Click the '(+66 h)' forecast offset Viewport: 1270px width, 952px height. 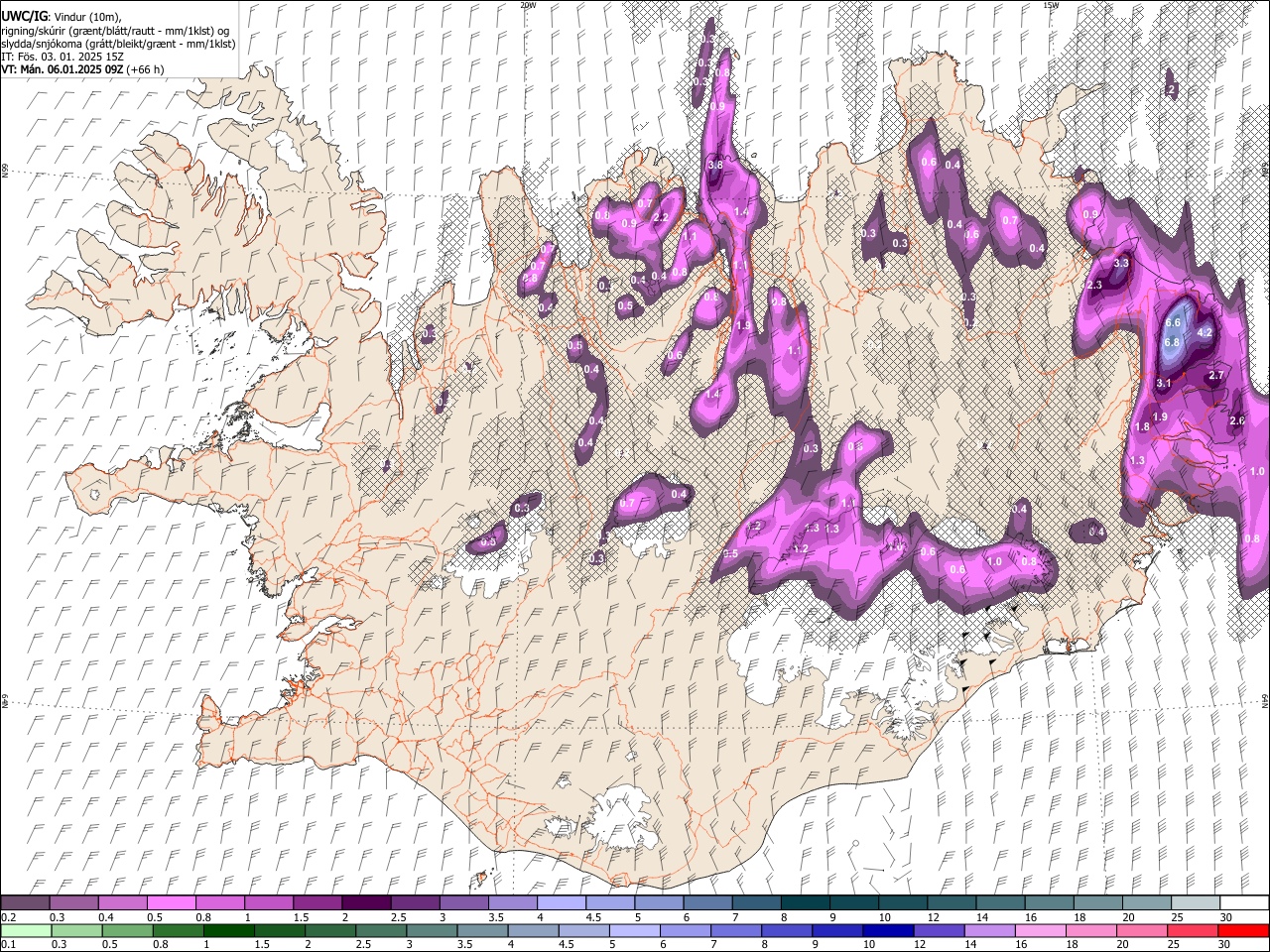pyautogui.click(x=145, y=69)
